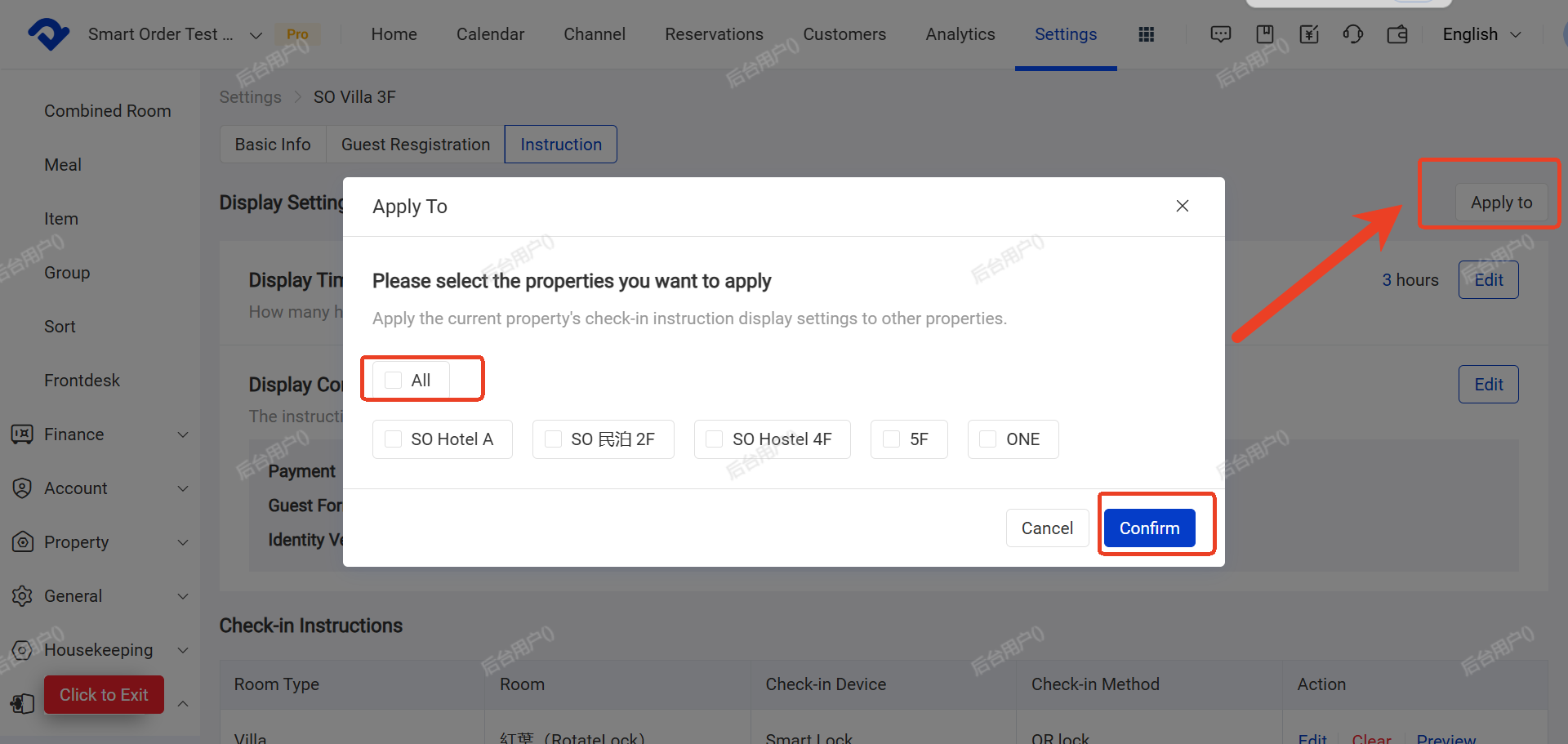Click the Account sidebar icon
This screenshot has height=744, width=1568.
coord(22,488)
